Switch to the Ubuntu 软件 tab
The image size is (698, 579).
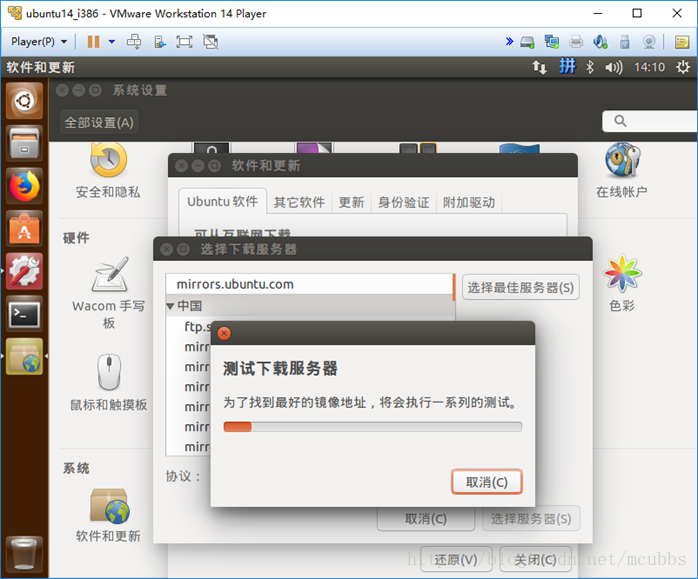tap(223, 202)
